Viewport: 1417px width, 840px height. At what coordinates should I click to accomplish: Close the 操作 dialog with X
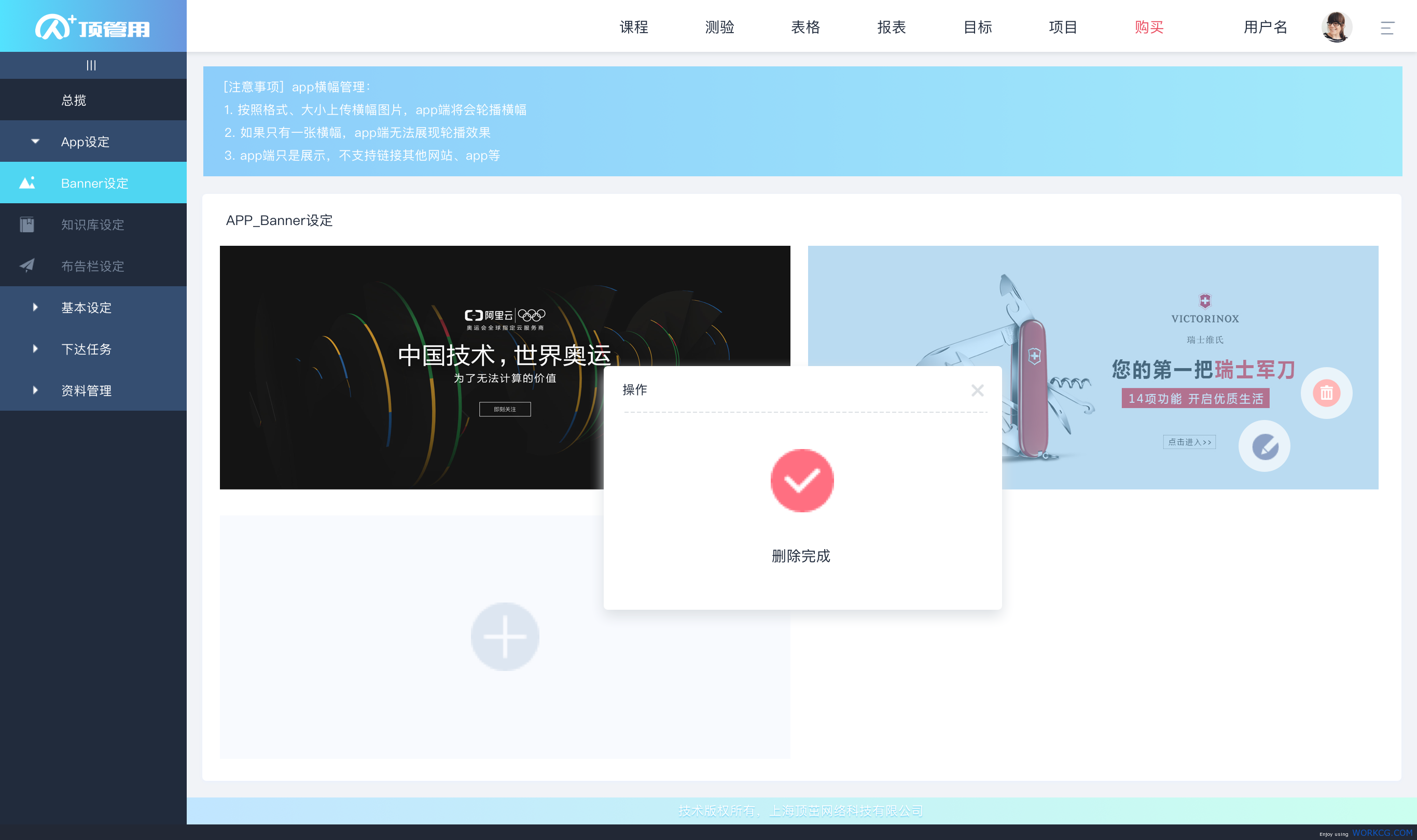[x=978, y=390]
